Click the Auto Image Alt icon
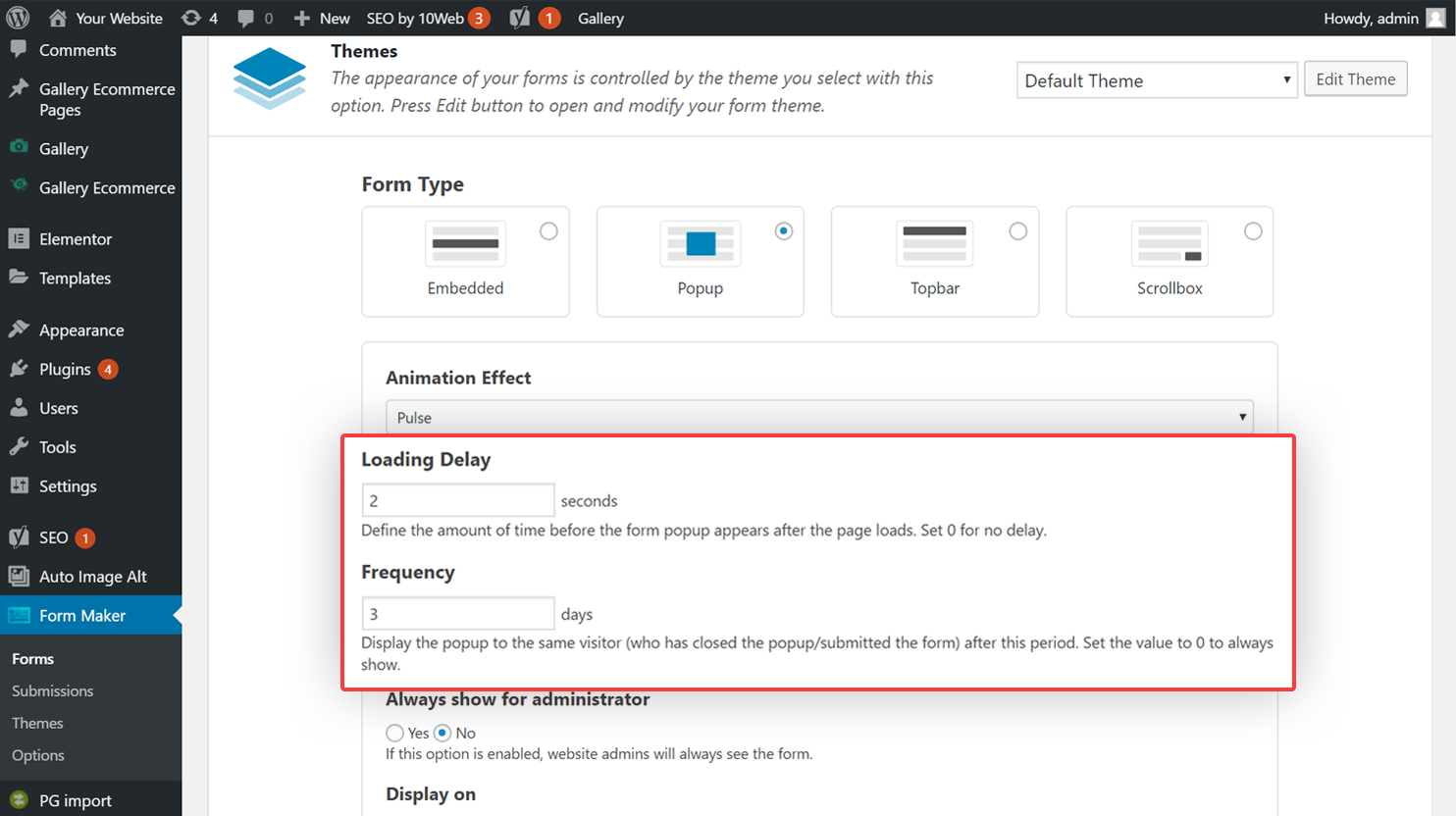The height and width of the screenshot is (816, 1456). point(19,576)
